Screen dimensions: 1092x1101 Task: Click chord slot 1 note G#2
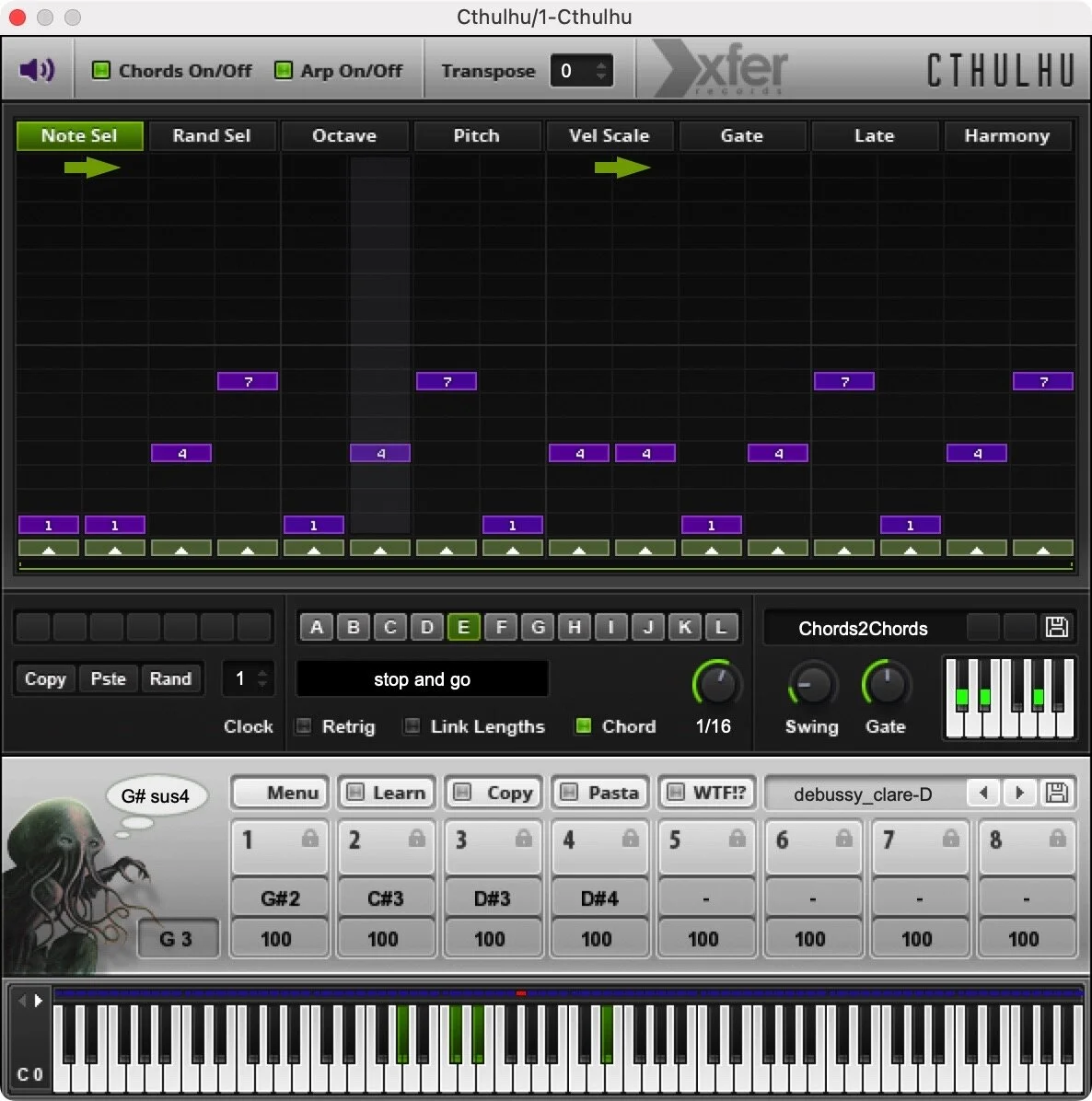pos(280,898)
